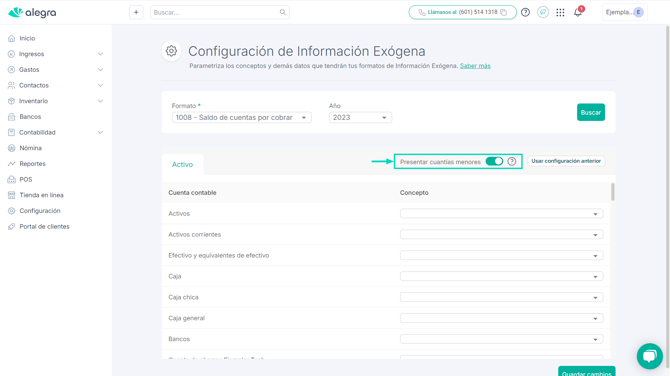The width and height of the screenshot is (670, 376).
Task: Open Bancos menu label in sidebar
Action: (x=30, y=117)
